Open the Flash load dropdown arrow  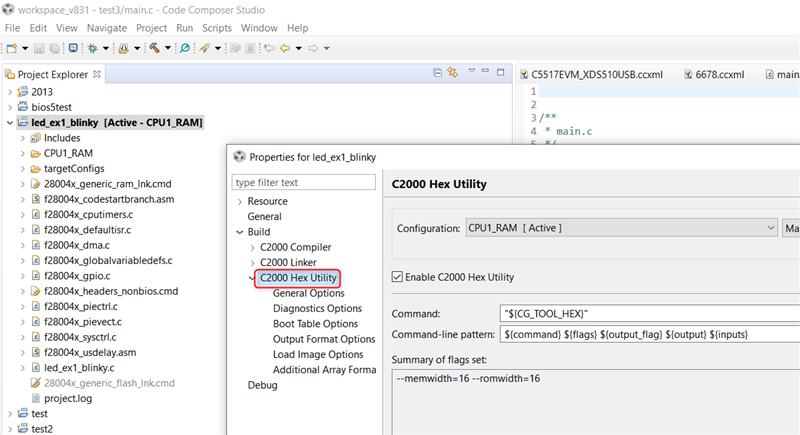coord(137,48)
